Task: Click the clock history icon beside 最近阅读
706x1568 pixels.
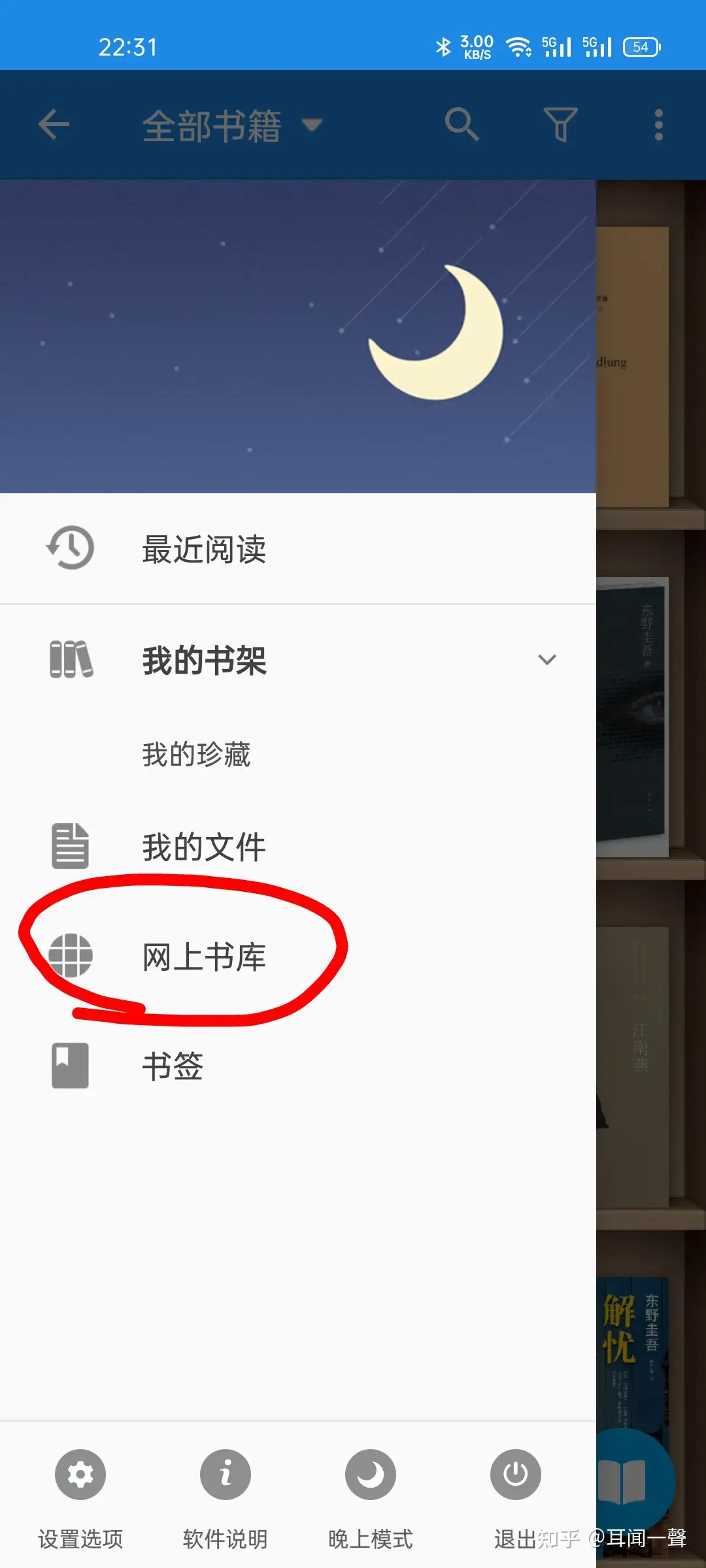Action: (x=70, y=547)
